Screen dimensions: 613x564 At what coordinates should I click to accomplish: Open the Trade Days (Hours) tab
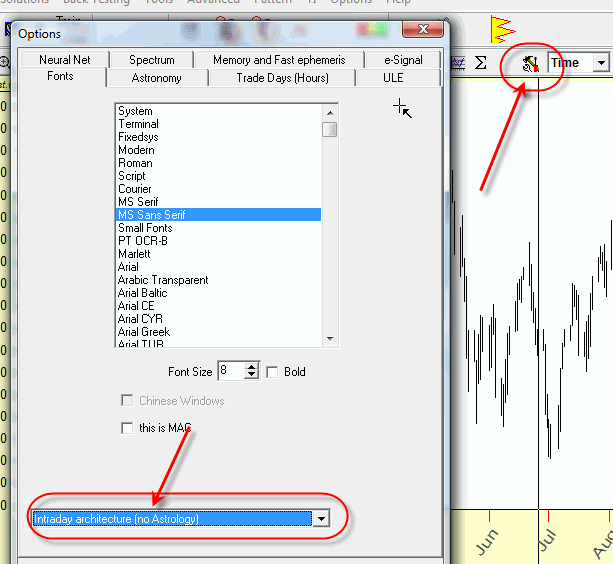[282, 77]
